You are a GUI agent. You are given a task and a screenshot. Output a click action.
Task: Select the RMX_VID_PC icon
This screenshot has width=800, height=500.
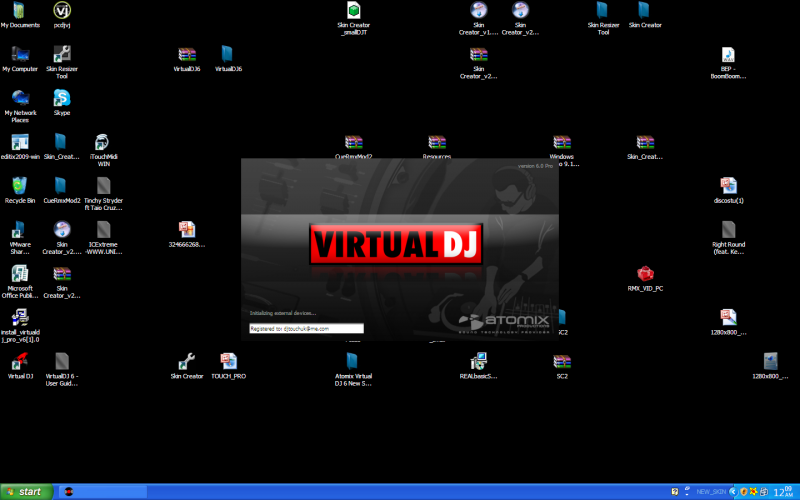click(645, 273)
